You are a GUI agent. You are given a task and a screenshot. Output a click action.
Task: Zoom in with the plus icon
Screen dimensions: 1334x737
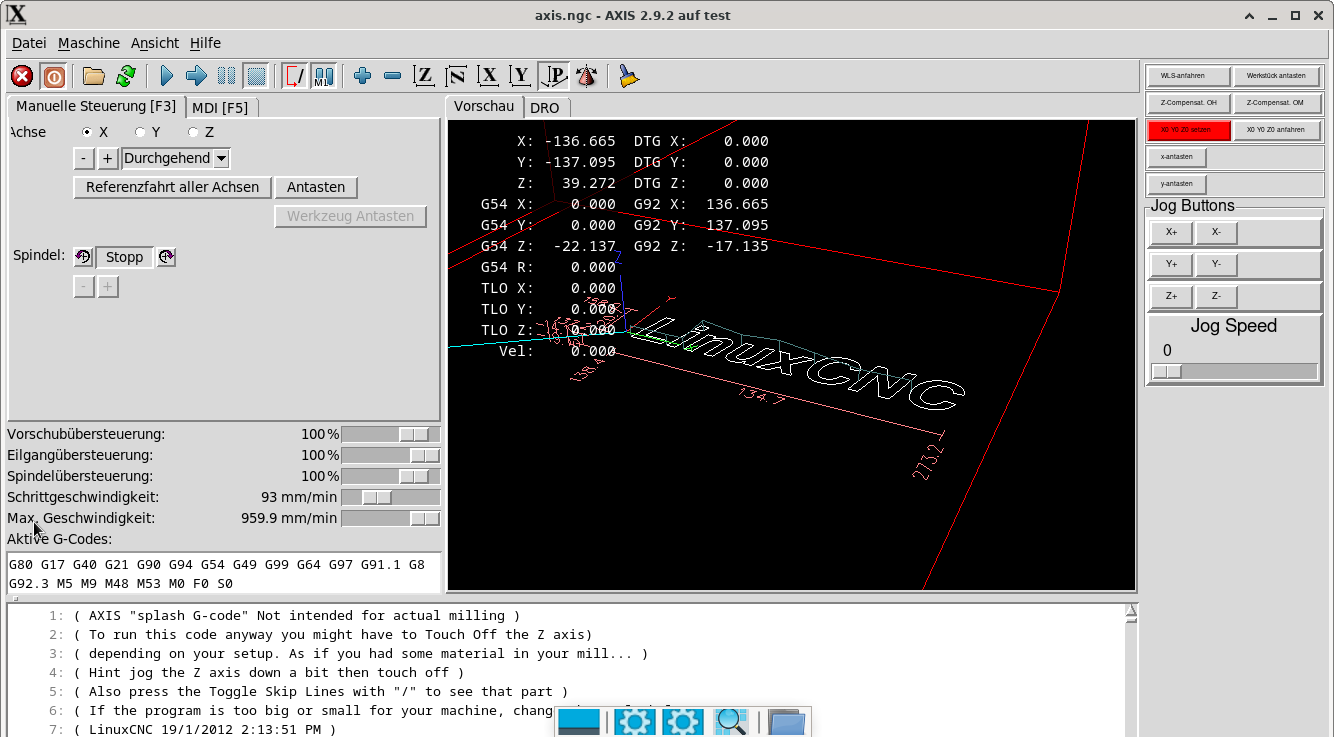(x=363, y=76)
